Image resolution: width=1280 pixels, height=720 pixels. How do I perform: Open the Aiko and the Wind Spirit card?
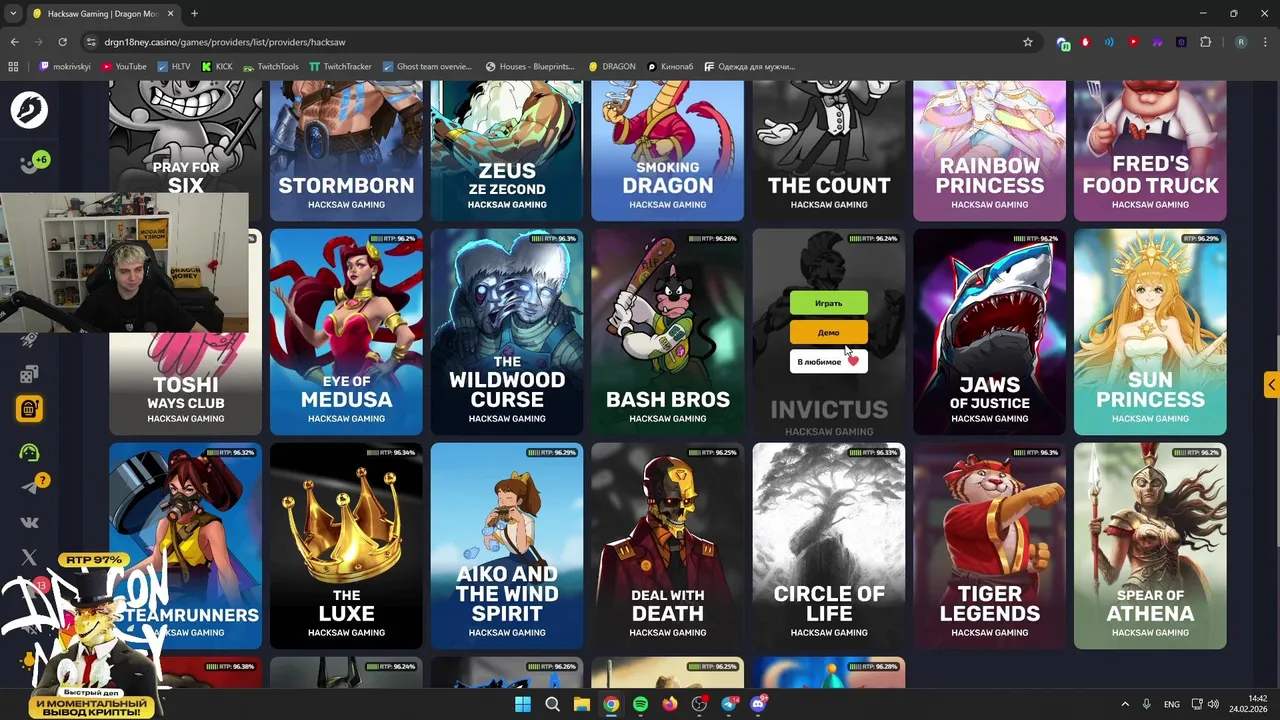pos(507,546)
